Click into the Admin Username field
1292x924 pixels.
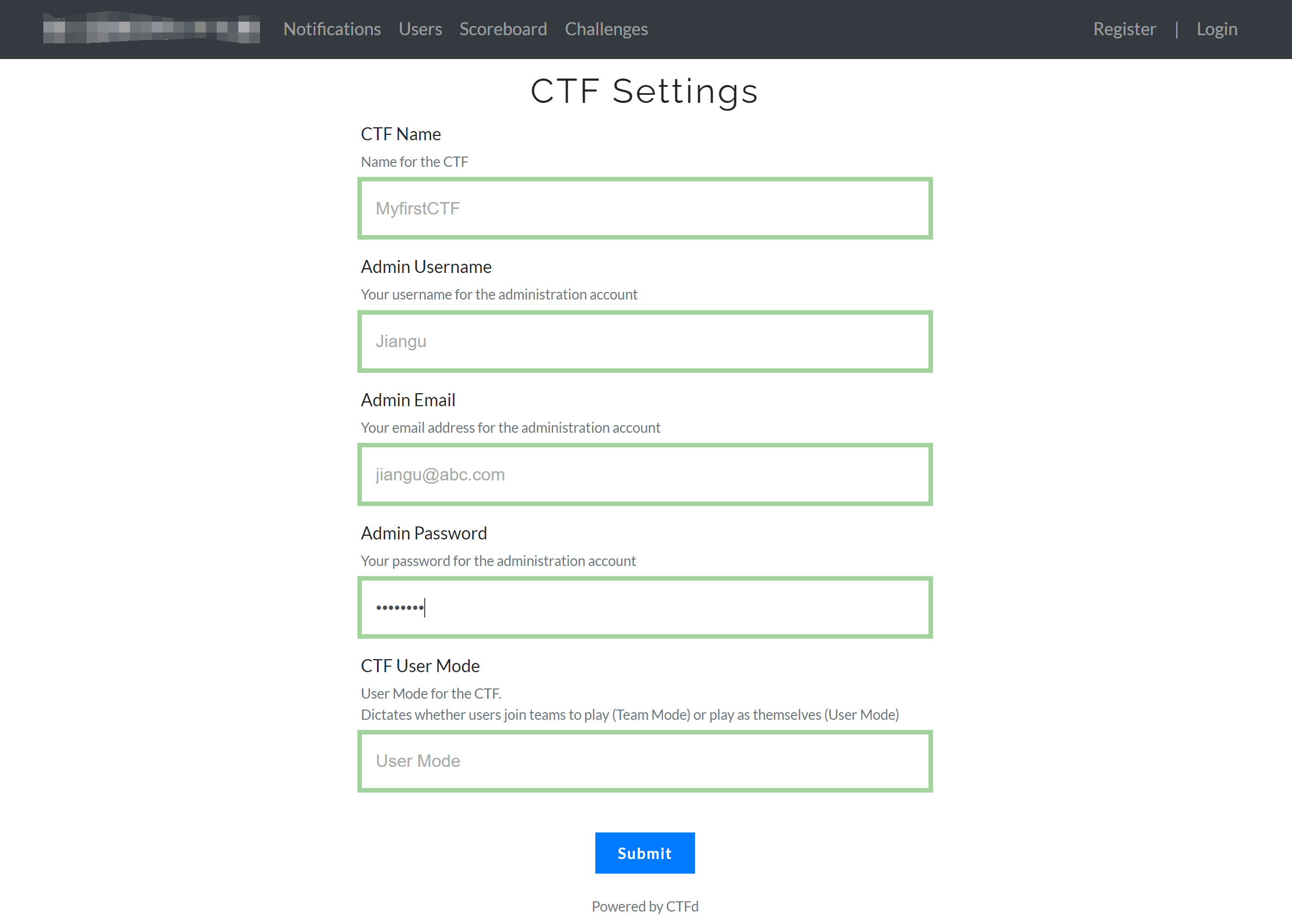645,341
